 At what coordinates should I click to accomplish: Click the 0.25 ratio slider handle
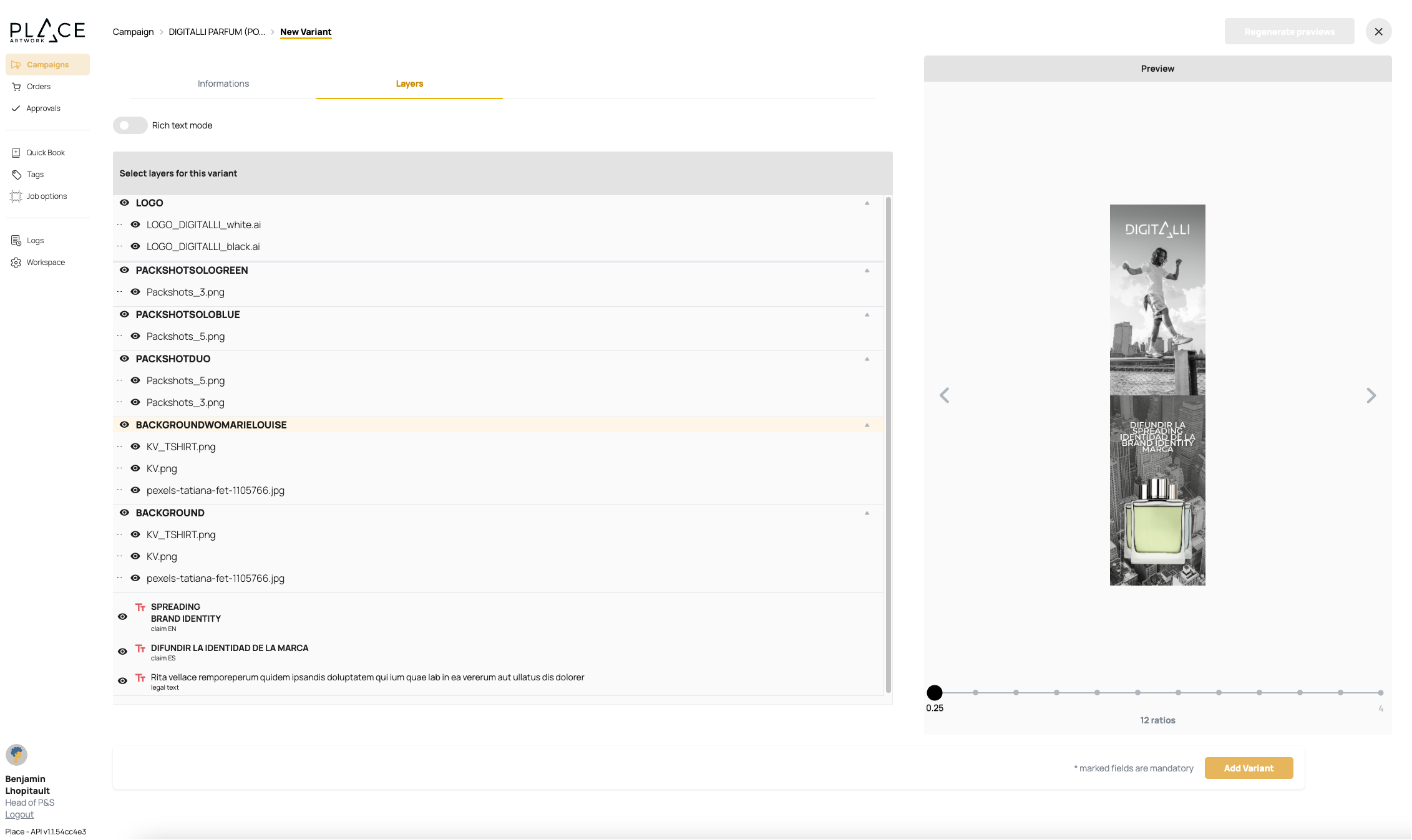pos(934,693)
